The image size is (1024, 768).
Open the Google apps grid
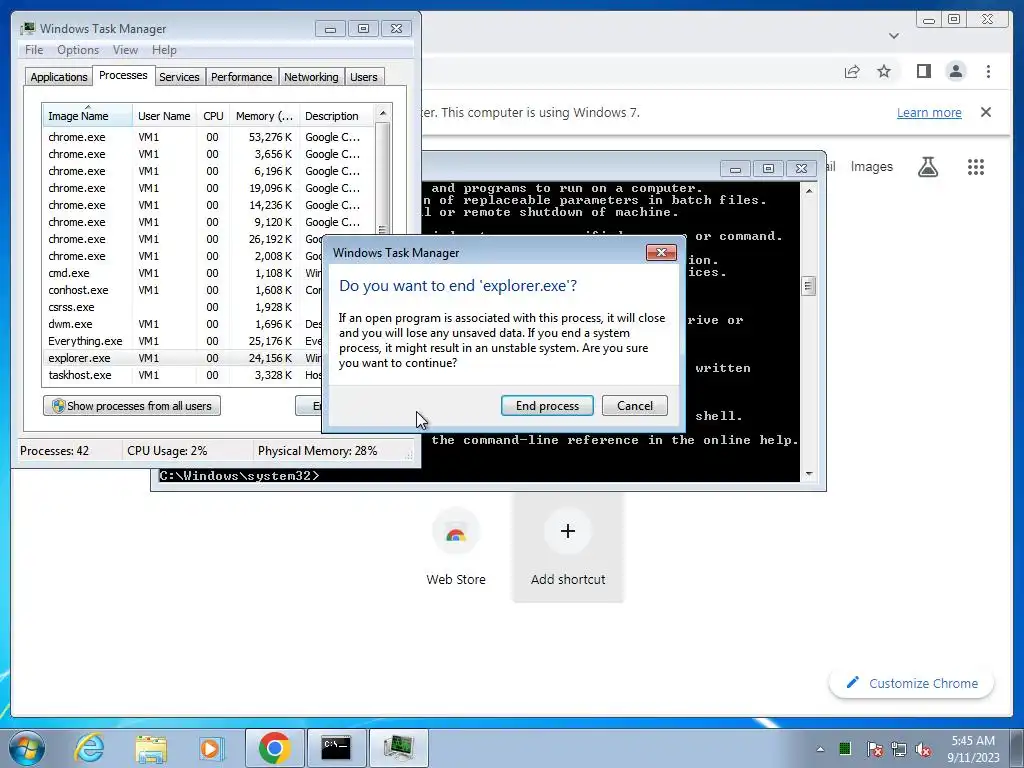976,167
